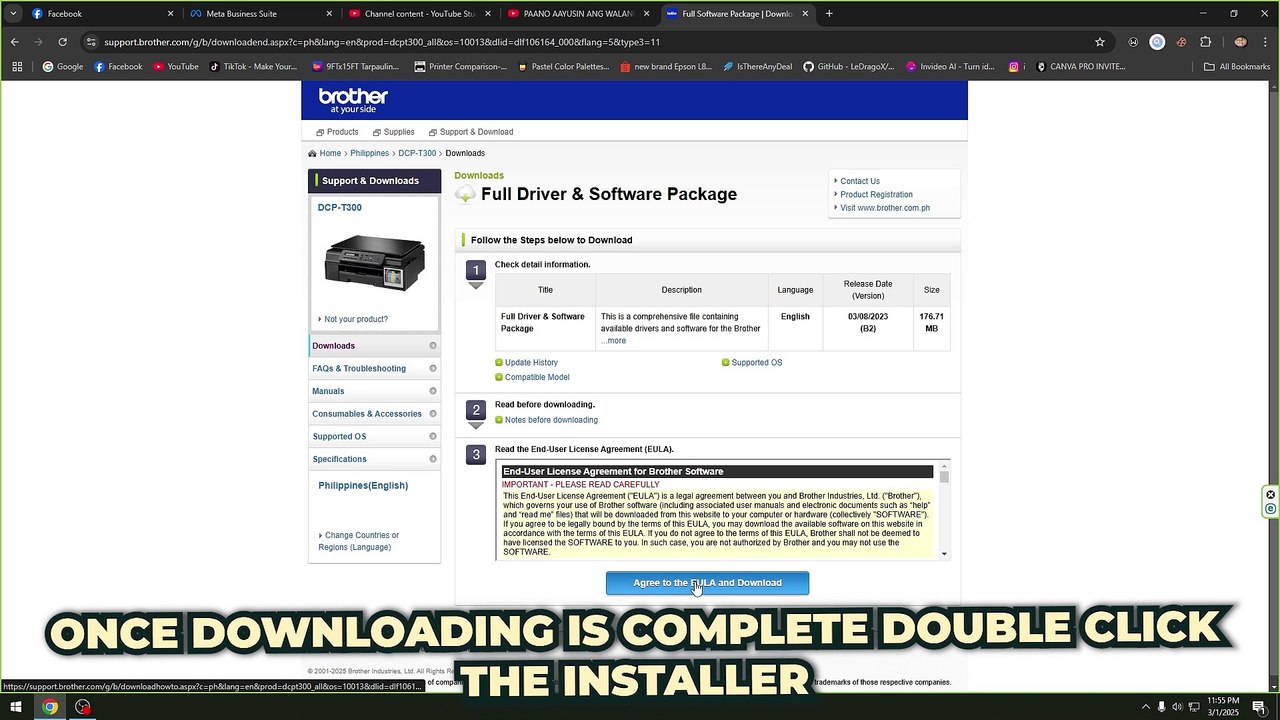This screenshot has width=1280, height=720.
Task: Click Agree to the EULA and Download
Action: coord(707,583)
